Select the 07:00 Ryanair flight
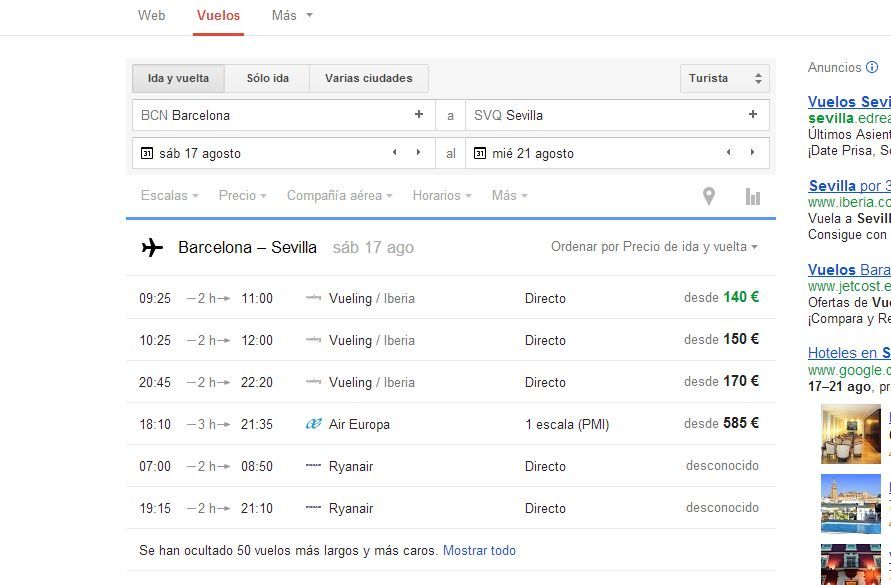891x585 pixels. pyautogui.click(x=451, y=466)
